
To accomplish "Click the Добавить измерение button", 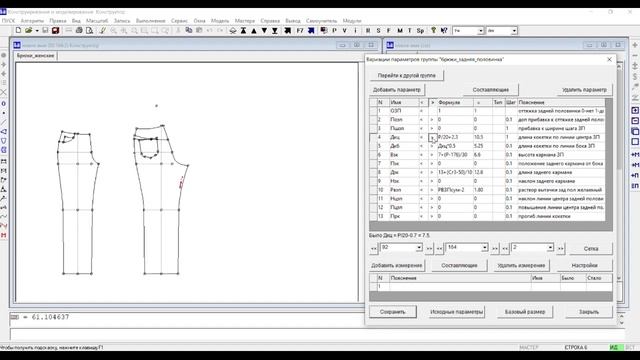I will [x=397, y=265].
